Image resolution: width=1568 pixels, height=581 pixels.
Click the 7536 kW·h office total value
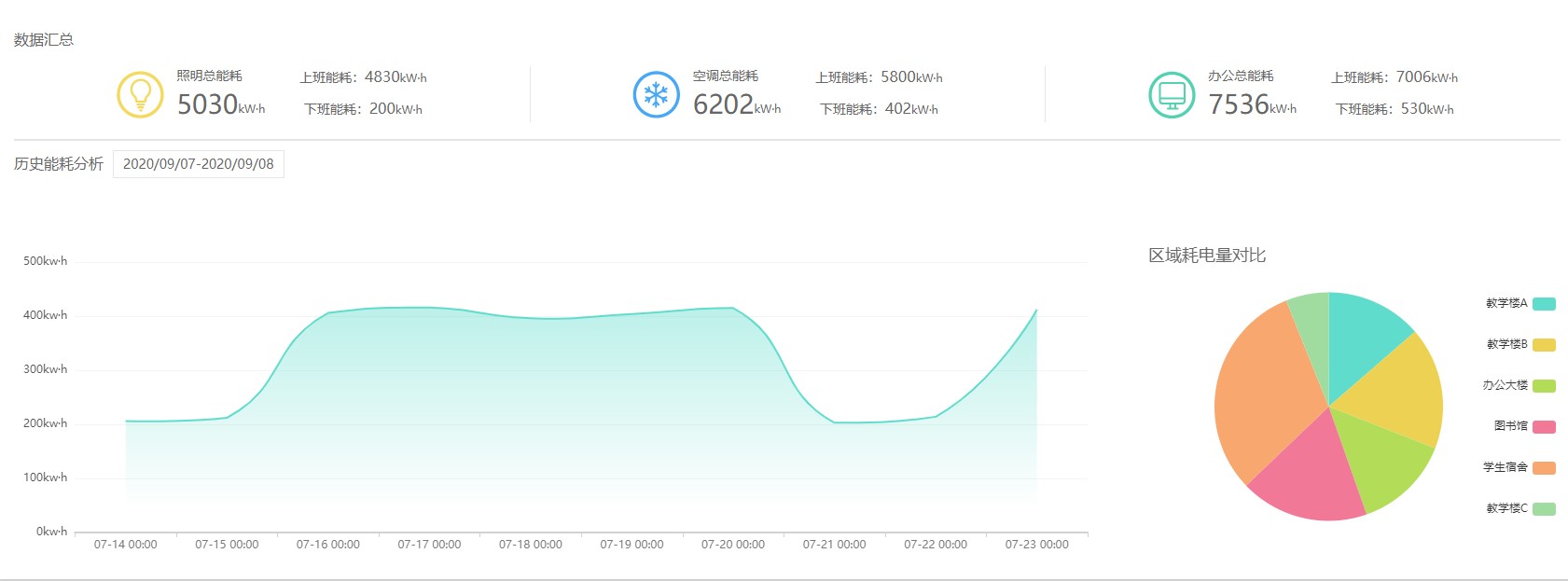tap(1252, 104)
